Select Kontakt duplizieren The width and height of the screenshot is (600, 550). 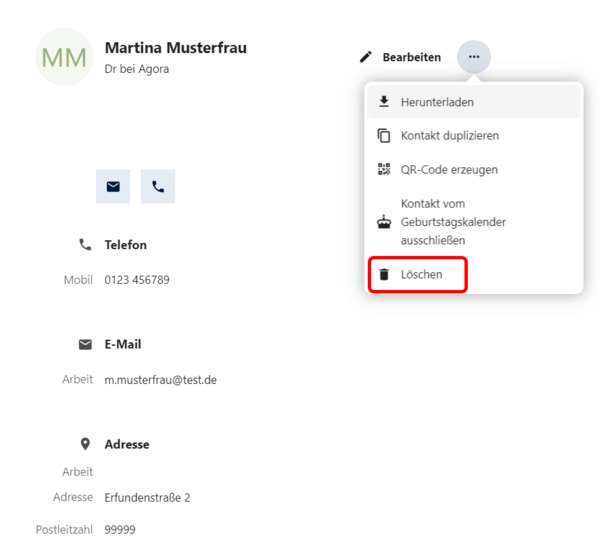(x=474, y=135)
